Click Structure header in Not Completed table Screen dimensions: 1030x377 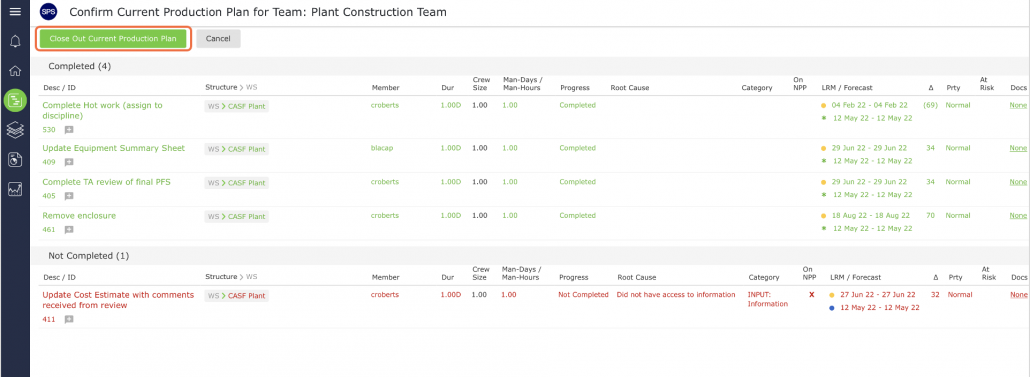click(x=221, y=277)
